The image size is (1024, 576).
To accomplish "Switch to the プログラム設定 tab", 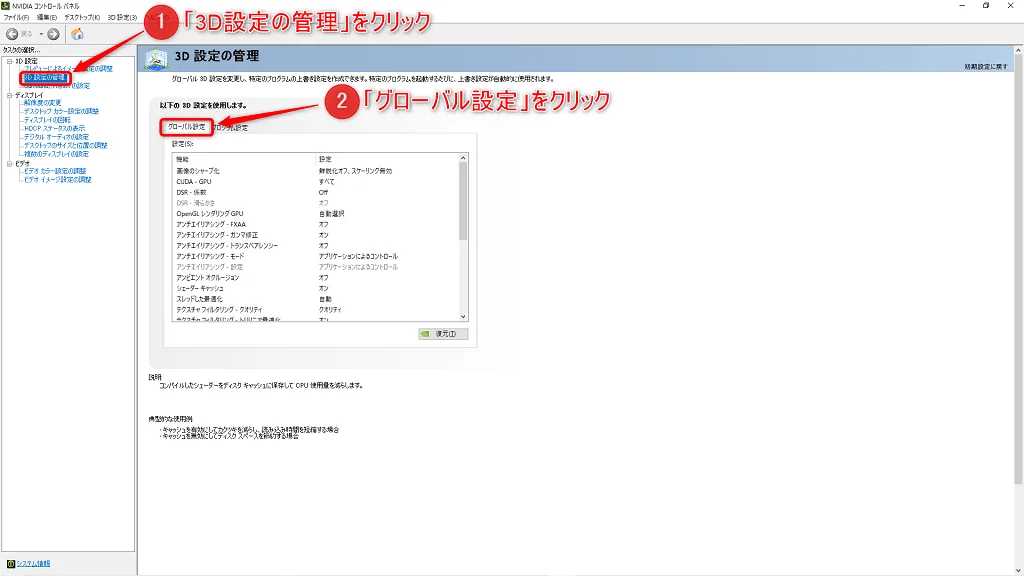I will pyautogui.click(x=230, y=128).
